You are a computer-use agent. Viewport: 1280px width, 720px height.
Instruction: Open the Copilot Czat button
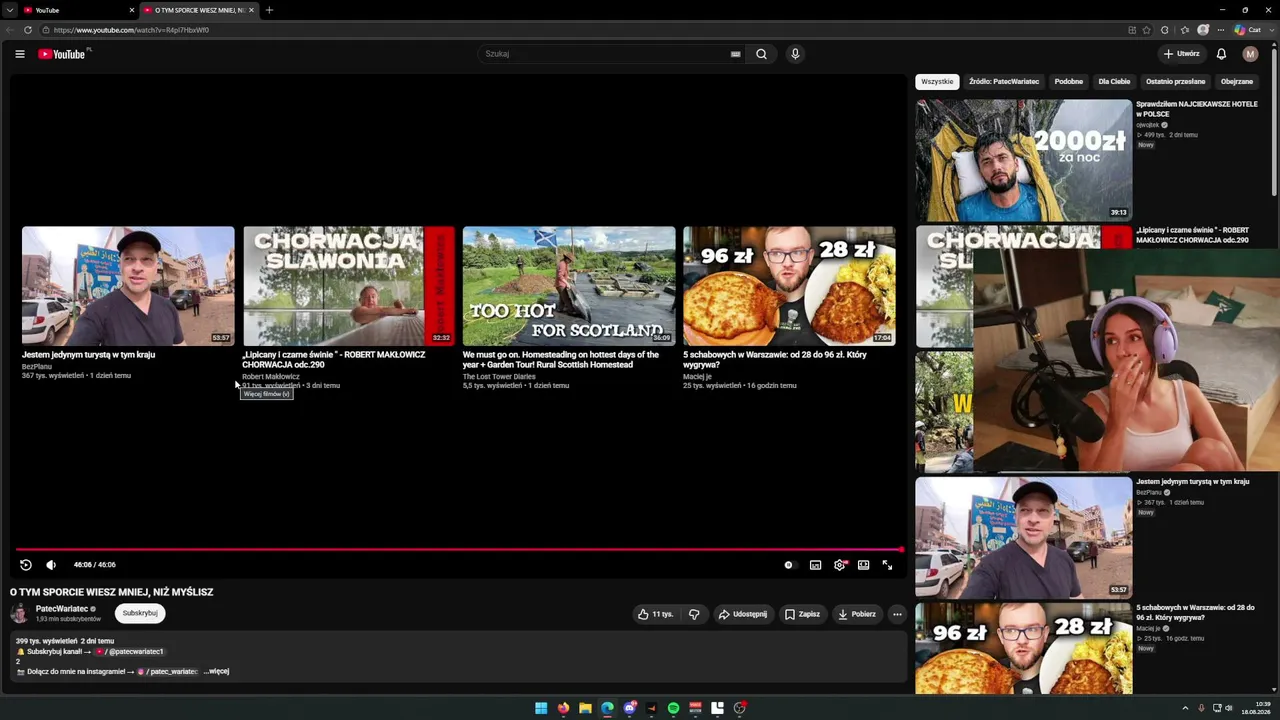click(x=1248, y=30)
